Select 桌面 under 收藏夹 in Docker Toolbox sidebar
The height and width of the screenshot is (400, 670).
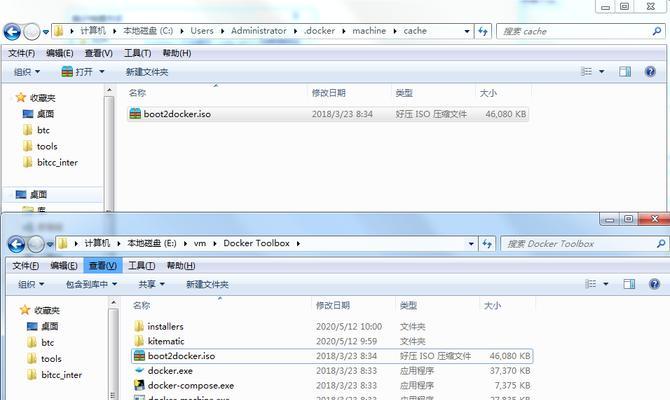coord(50,326)
